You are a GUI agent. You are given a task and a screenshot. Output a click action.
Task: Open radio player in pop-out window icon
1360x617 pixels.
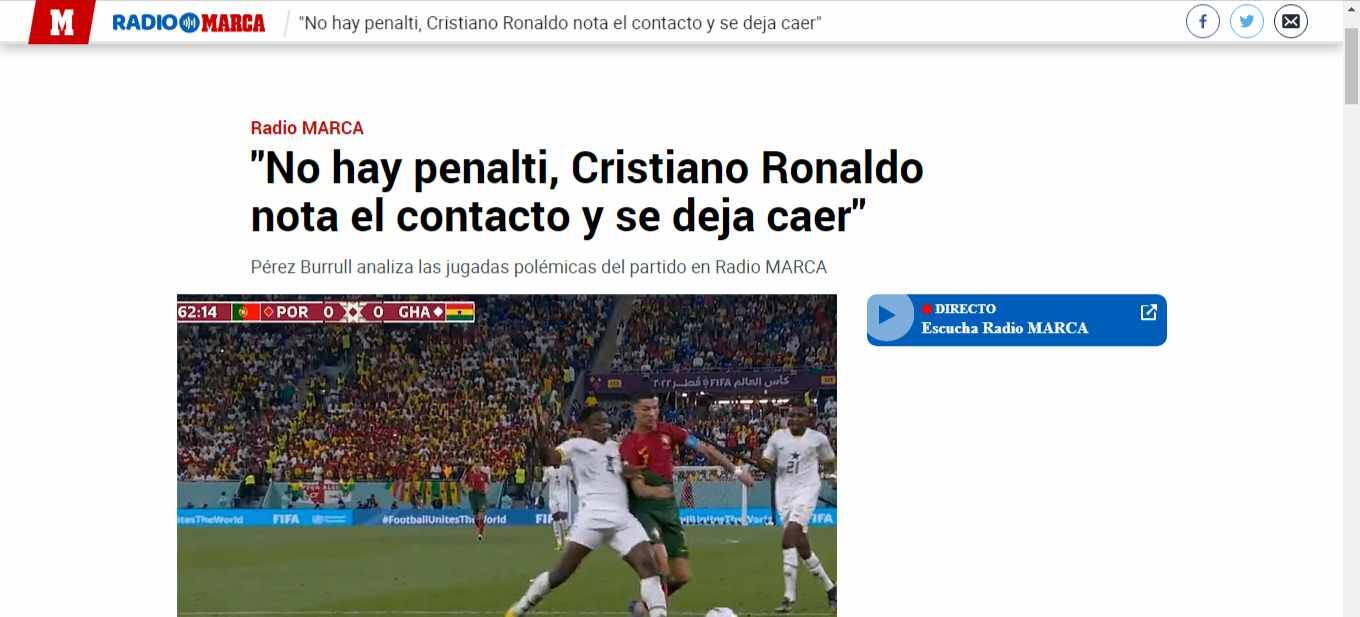[x=1149, y=312]
